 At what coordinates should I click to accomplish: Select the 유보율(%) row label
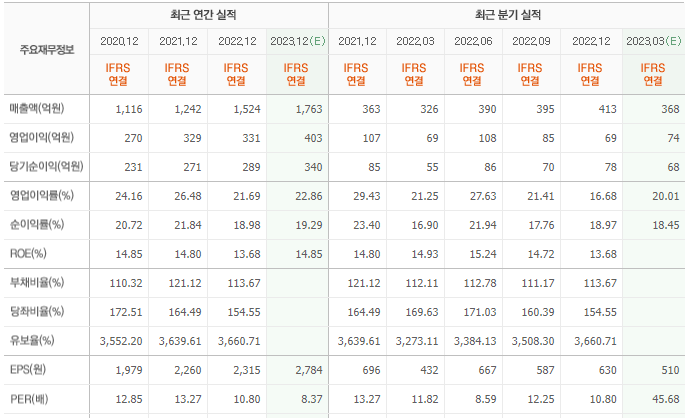32,340
